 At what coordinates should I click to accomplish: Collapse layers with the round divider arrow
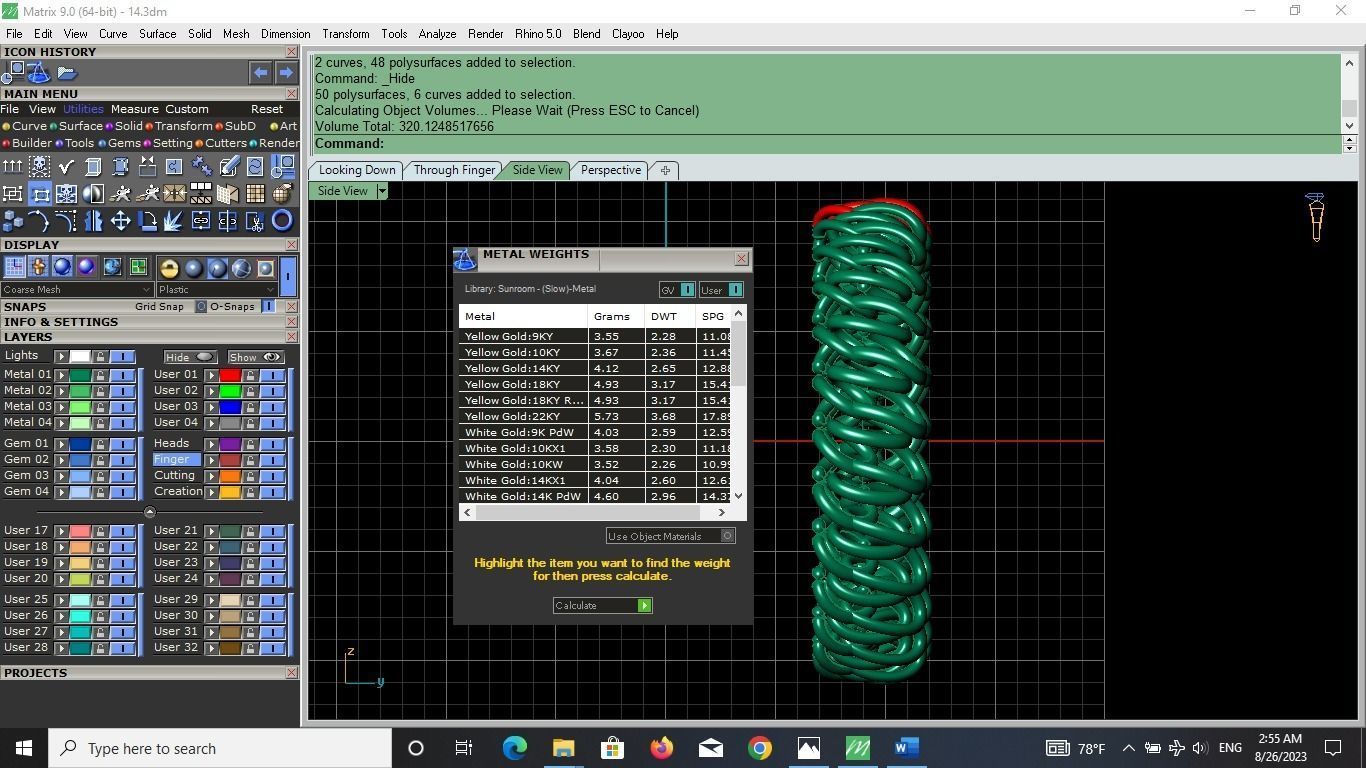click(150, 512)
